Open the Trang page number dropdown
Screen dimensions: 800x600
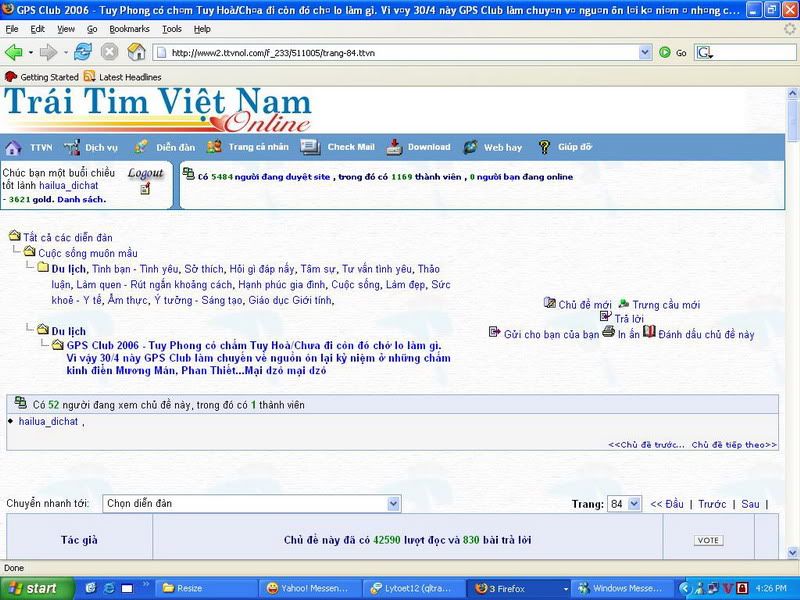point(634,504)
